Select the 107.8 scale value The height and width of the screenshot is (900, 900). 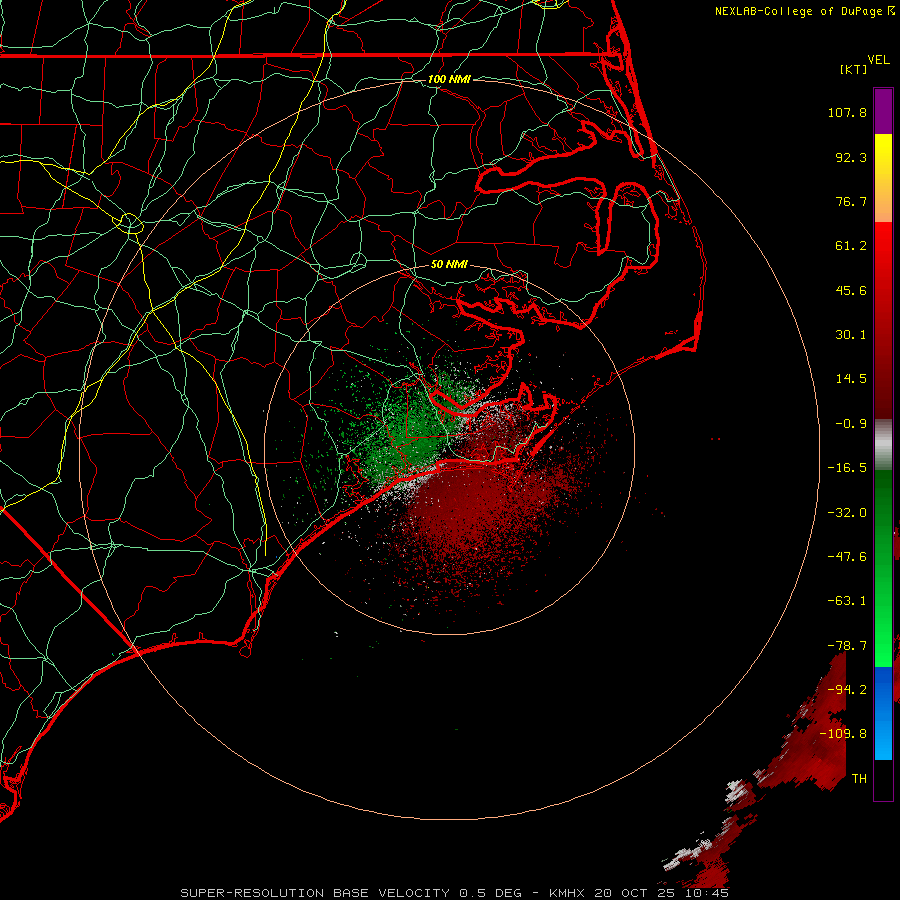[x=847, y=112]
